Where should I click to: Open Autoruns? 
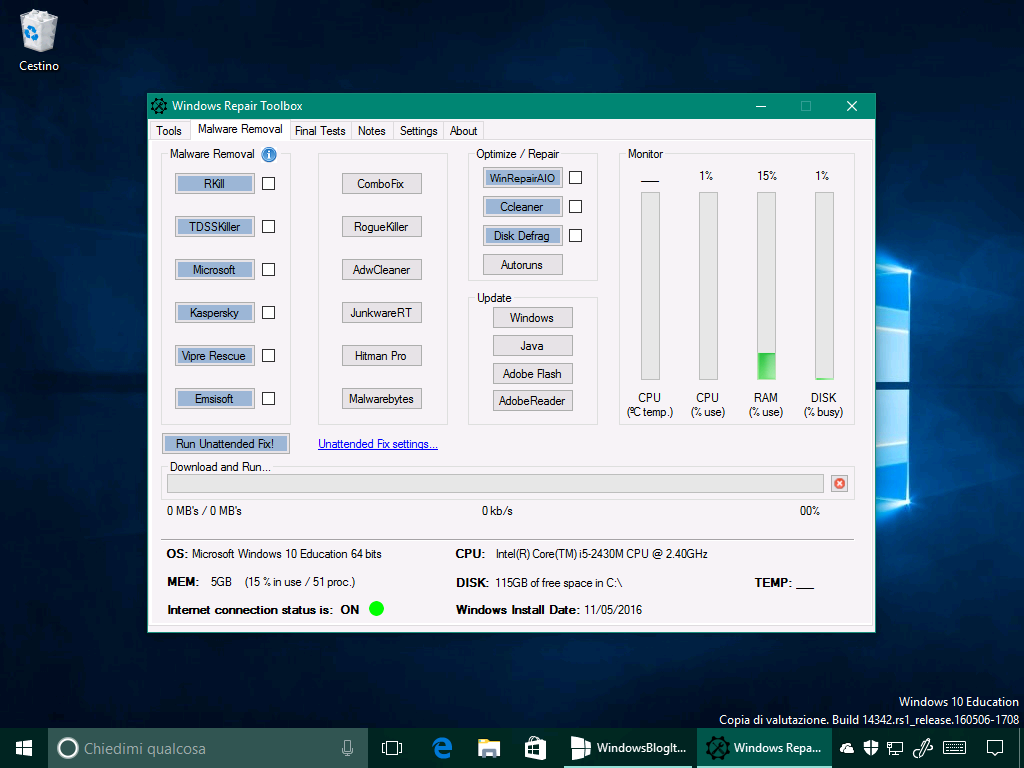point(522,264)
